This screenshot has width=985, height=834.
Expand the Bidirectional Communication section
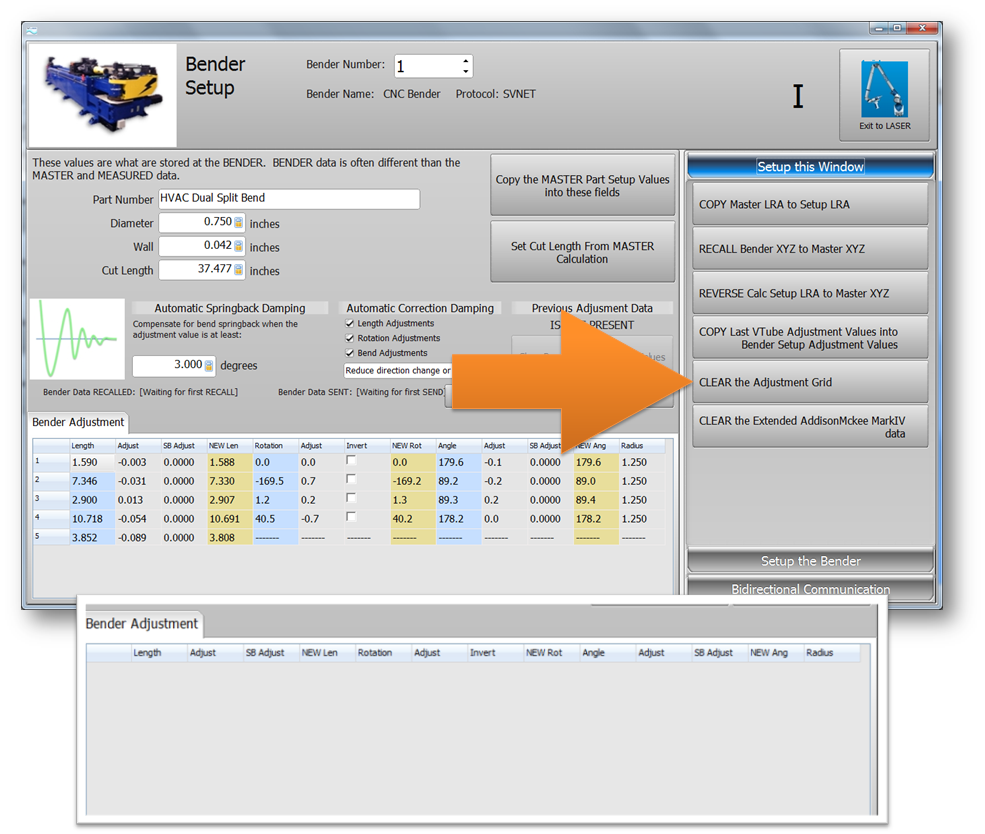tap(810, 589)
